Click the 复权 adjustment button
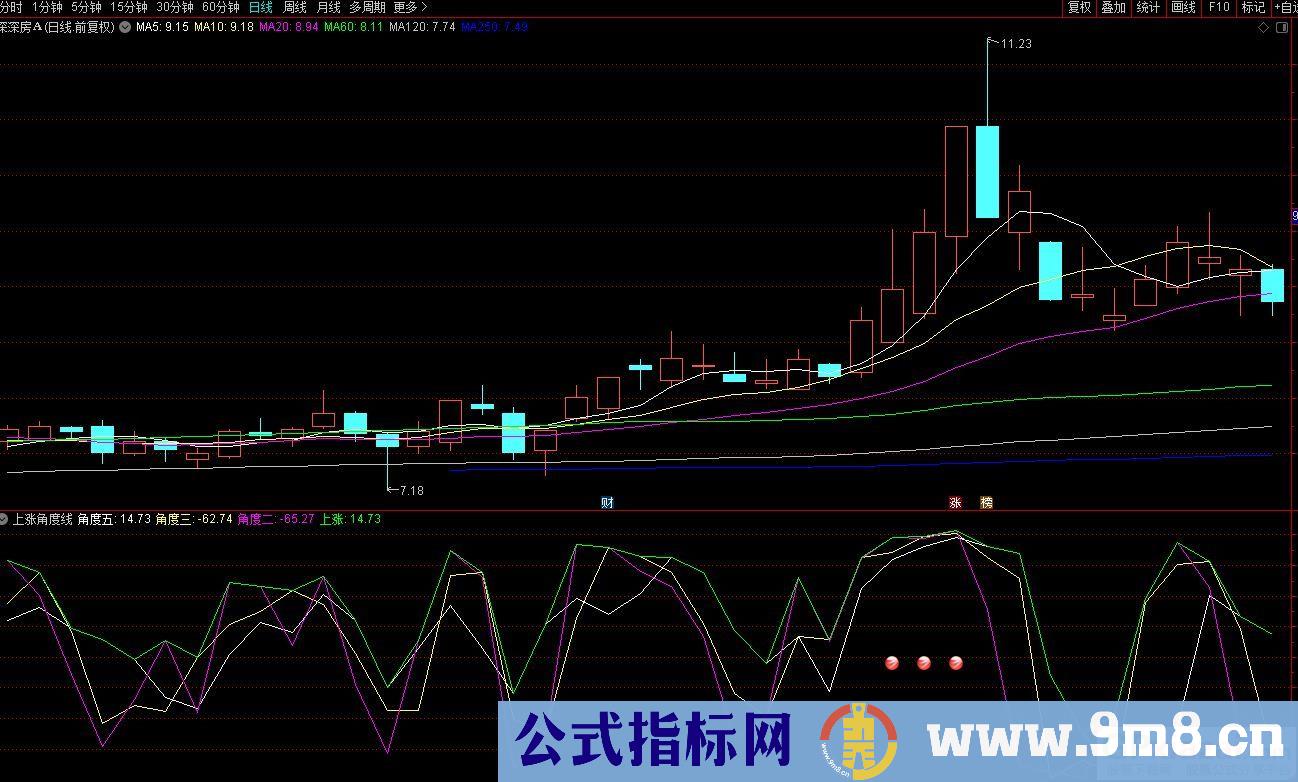 point(1079,7)
